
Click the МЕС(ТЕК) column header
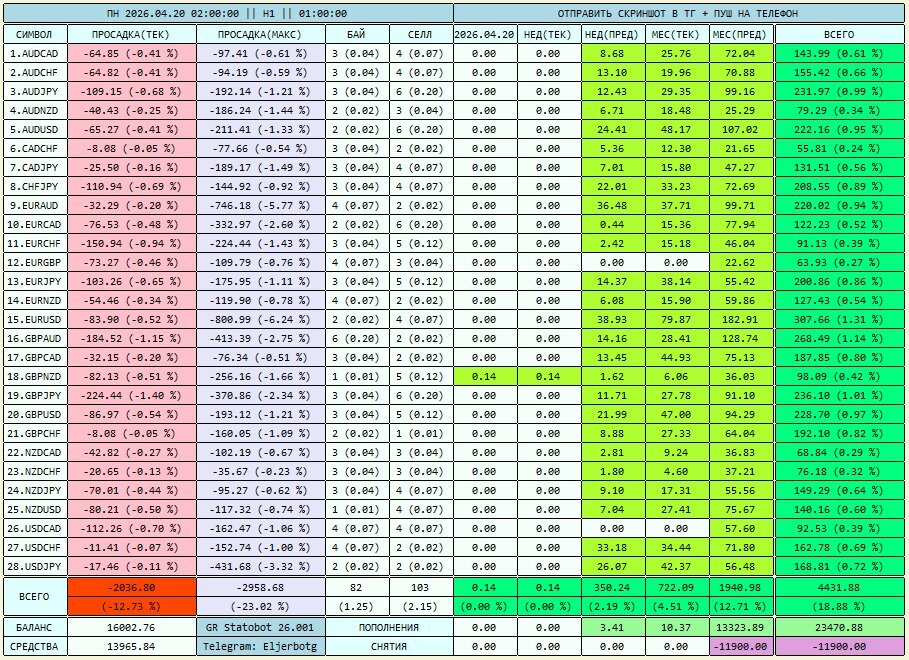pos(676,34)
